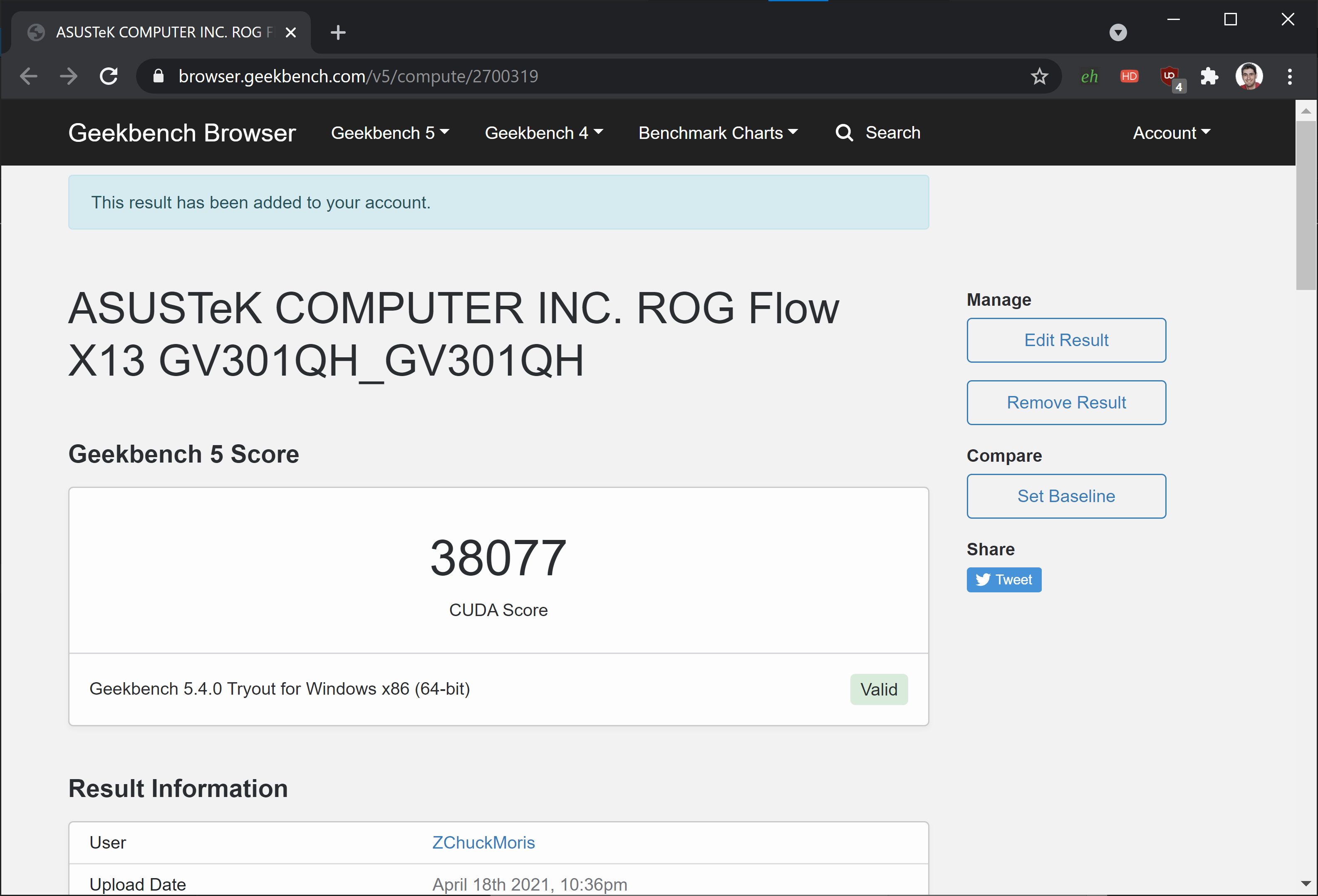Expand the Geekbench 4 menu
The width and height of the screenshot is (1318, 896).
coord(544,133)
